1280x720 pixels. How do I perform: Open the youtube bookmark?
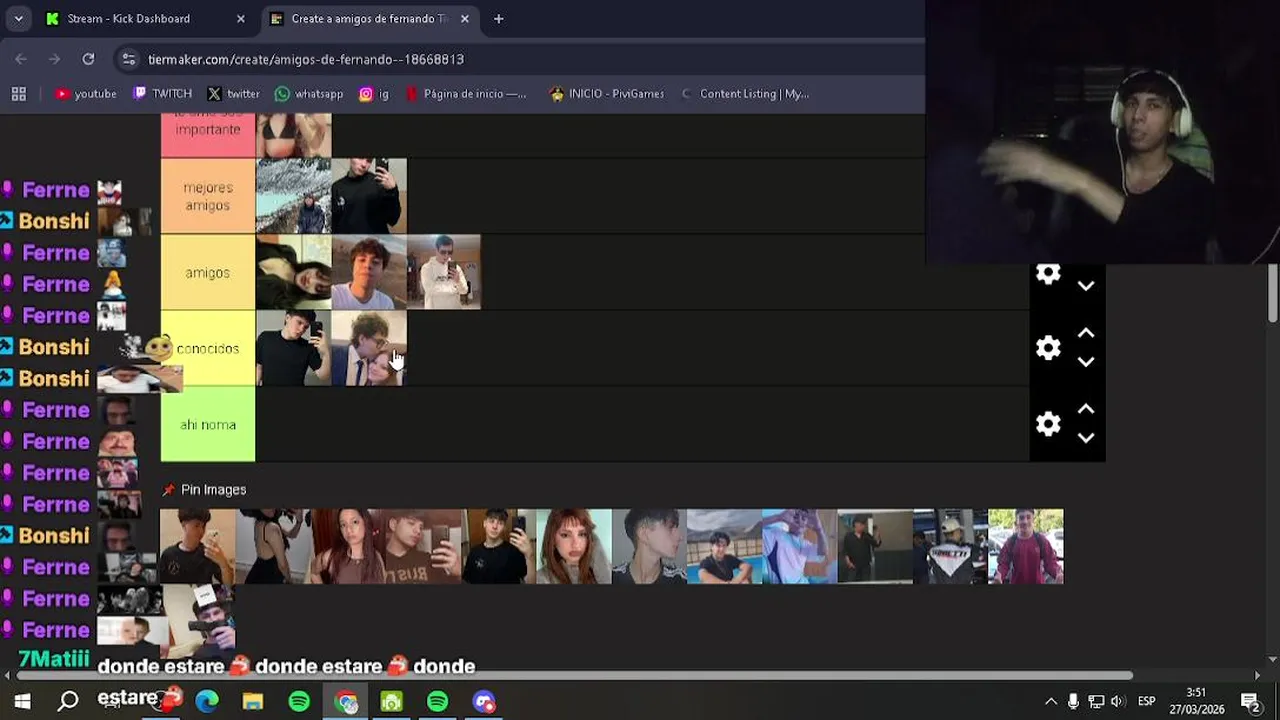coord(86,94)
